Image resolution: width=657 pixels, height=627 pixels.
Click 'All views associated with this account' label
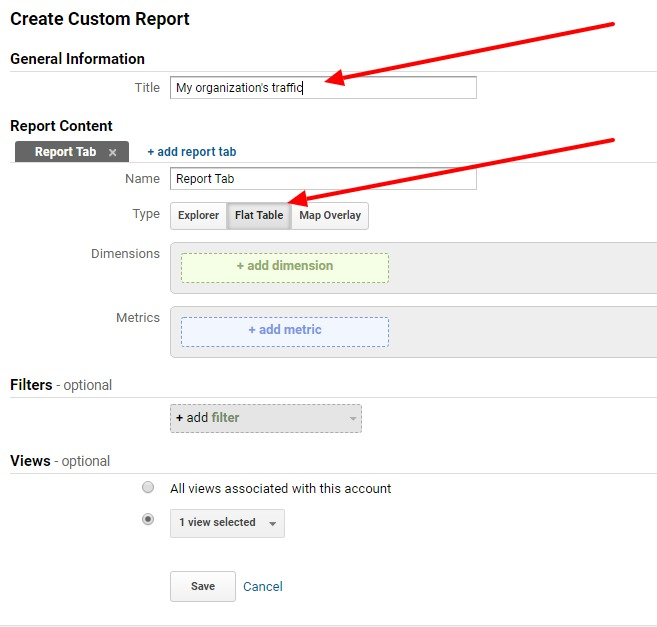click(280, 489)
